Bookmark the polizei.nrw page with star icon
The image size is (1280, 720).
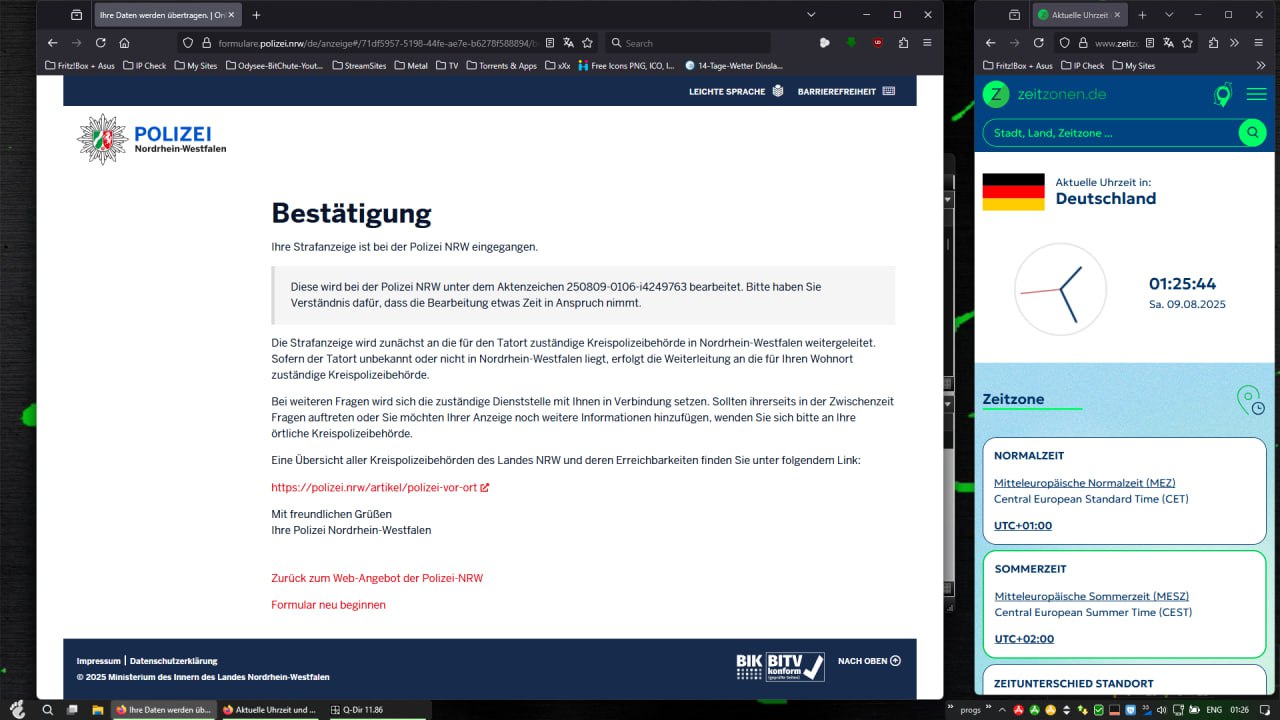click(x=587, y=43)
